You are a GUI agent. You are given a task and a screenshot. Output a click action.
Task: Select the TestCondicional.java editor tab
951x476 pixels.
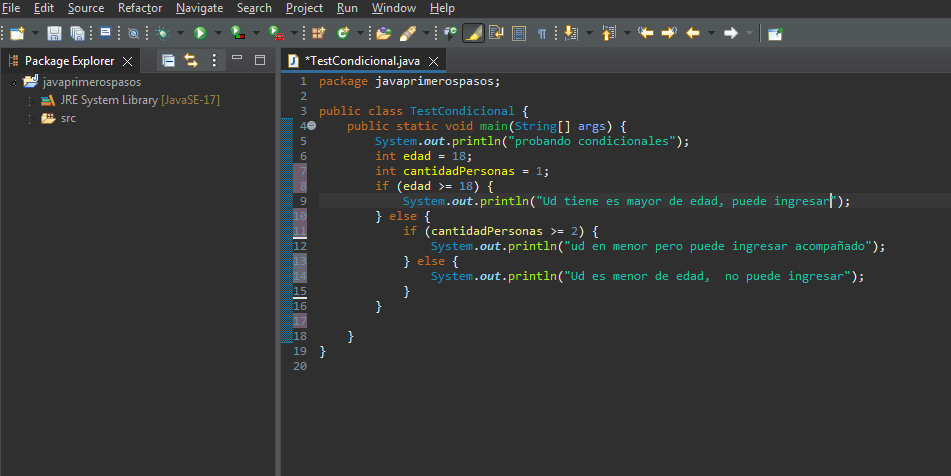tap(362, 61)
